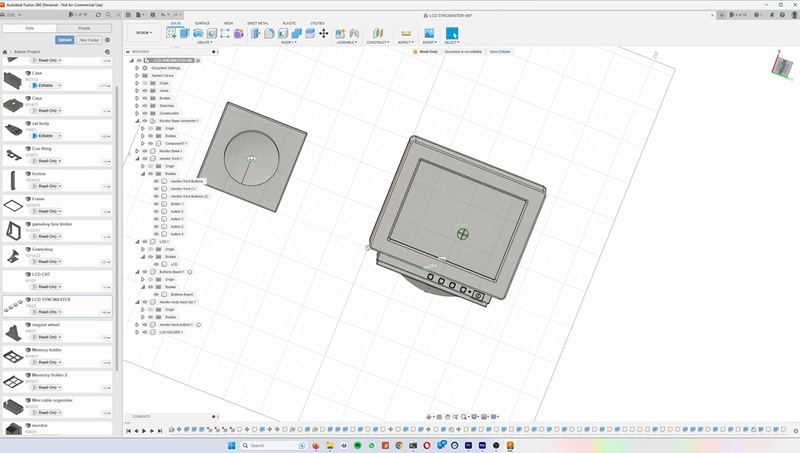The height and width of the screenshot is (453, 800).
Task: Open the DESIGN workspace dropdown
Action: coord(144,33)
